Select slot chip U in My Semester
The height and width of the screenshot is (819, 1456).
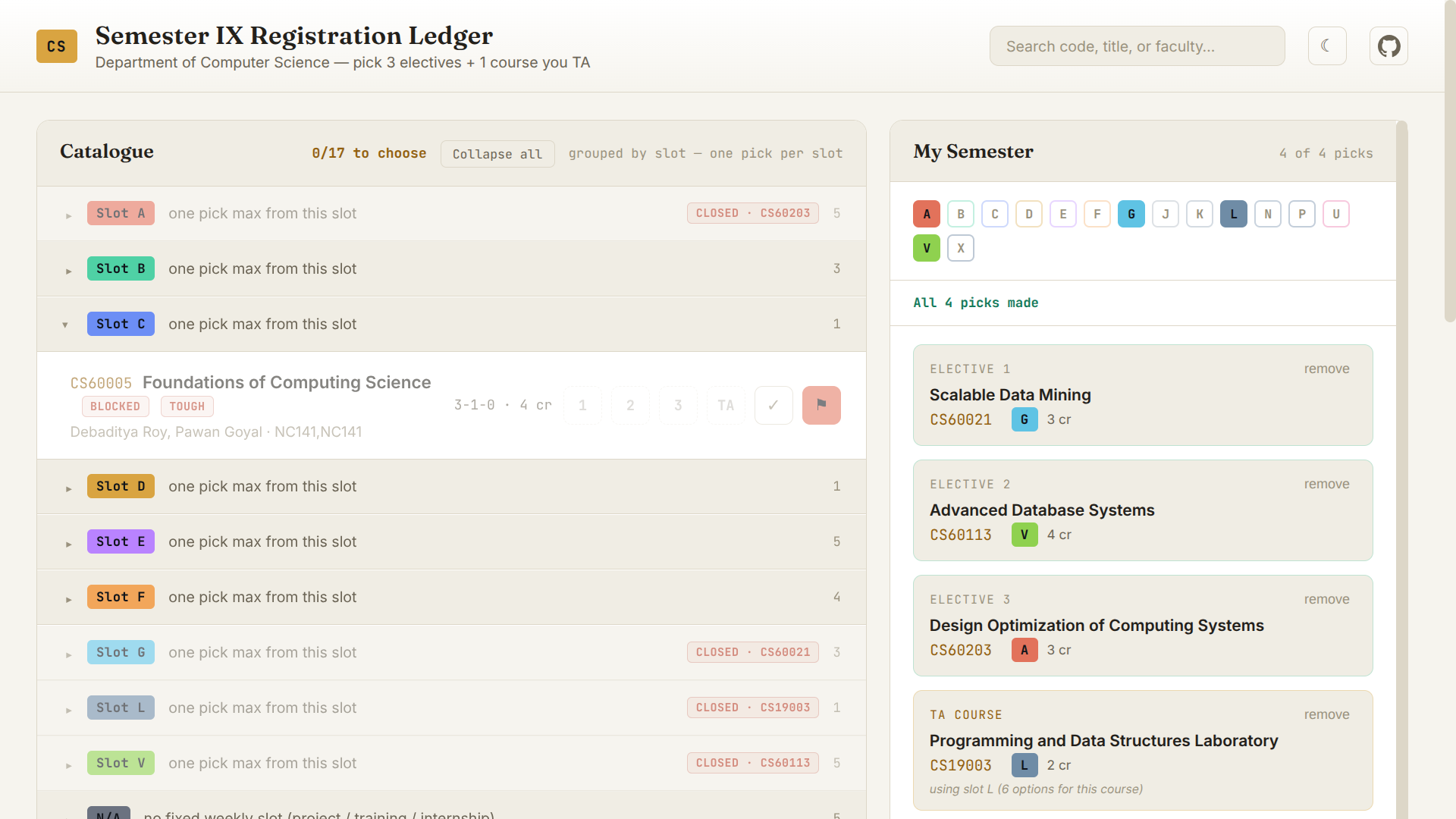pos(1336,214)
